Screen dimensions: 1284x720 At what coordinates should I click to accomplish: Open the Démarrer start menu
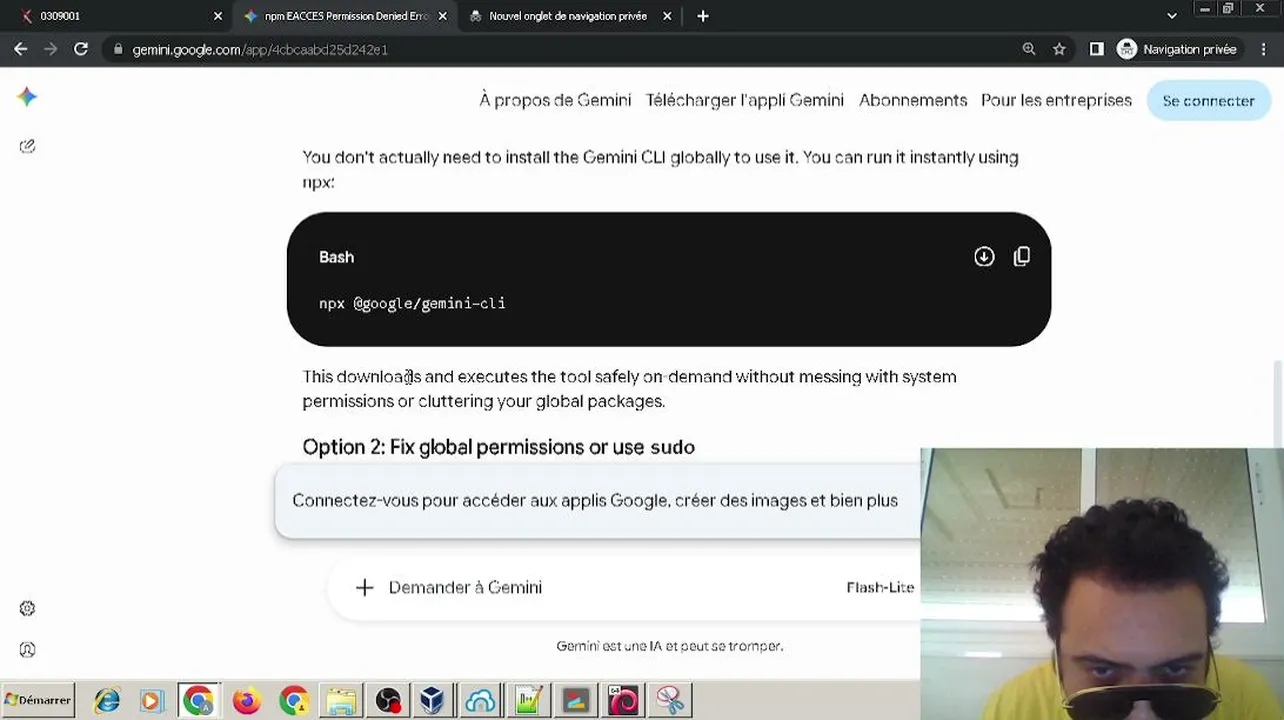click(38, 700)
